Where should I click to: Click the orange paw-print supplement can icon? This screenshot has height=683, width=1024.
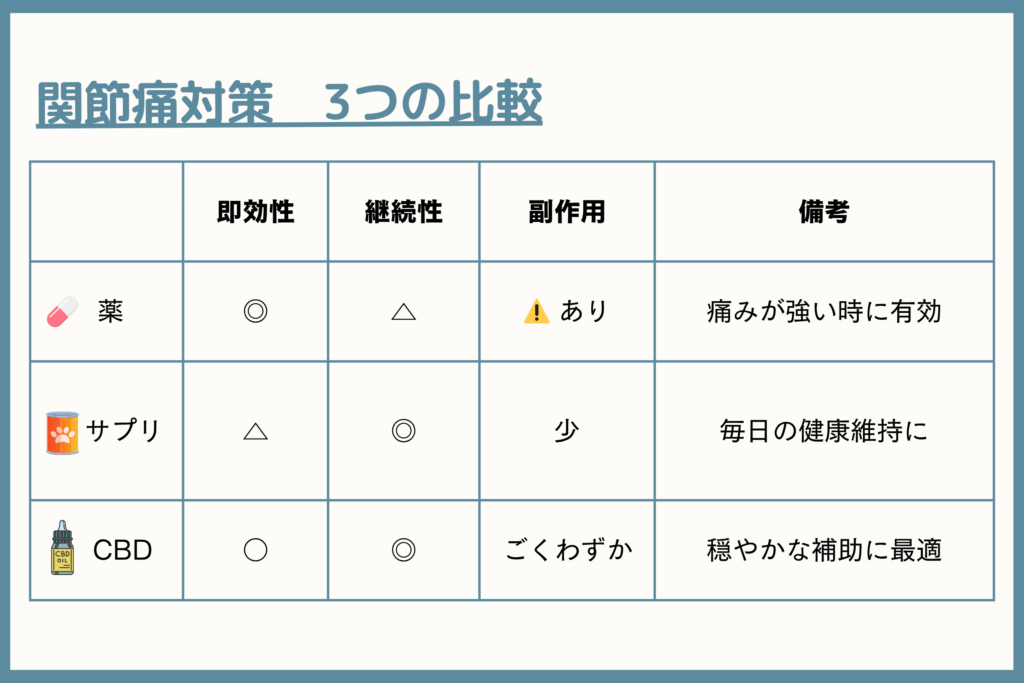62,432
